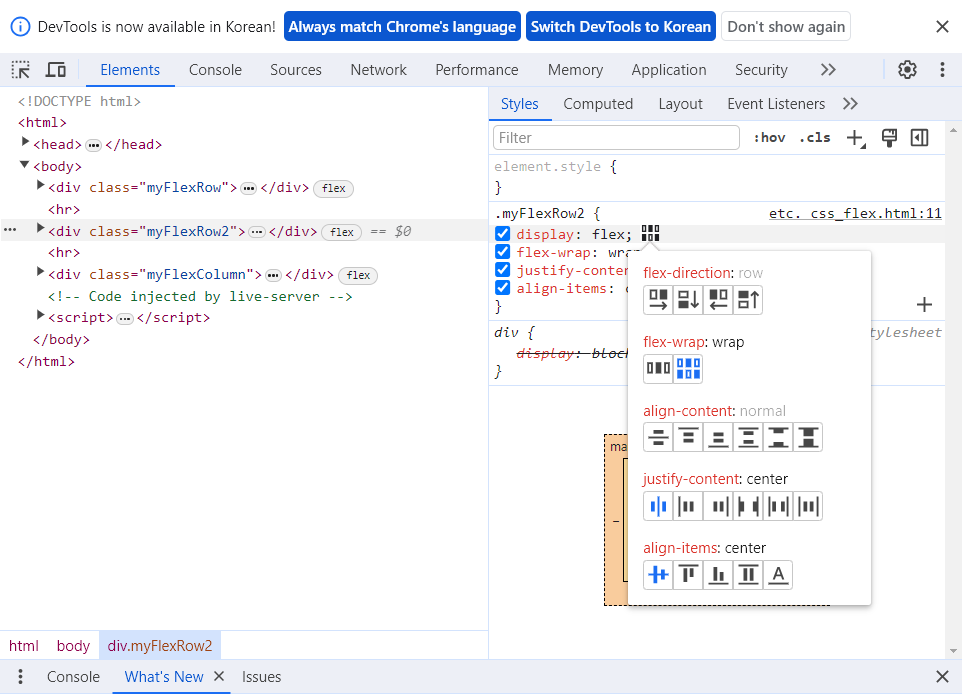
Task: Open DevTools settings gear
Action: tap(907, 70)
